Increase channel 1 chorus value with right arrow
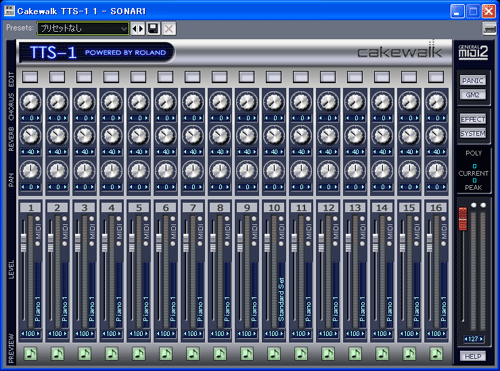 pos(38,118)
